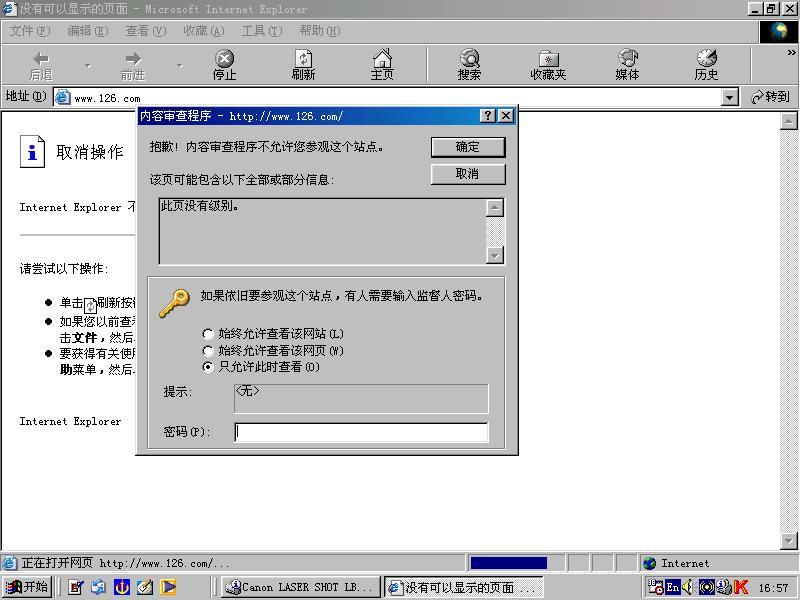Viewport: 800px width, 600px height.
Task: Open the Media (媒体) pane
Action: pyautogui.click(x=628, y=65)
